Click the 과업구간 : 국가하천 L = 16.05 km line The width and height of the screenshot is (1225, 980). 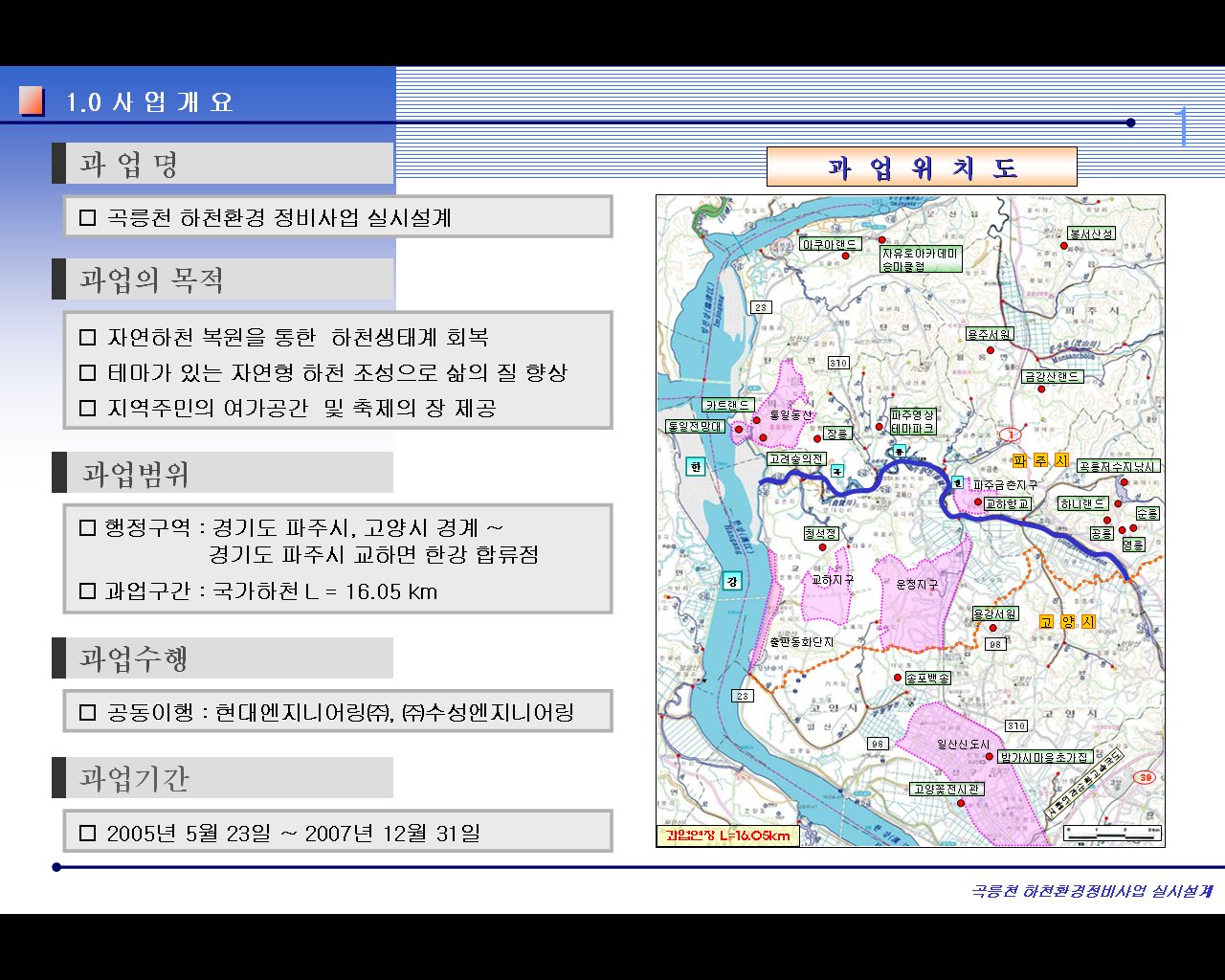click(271, 591)
